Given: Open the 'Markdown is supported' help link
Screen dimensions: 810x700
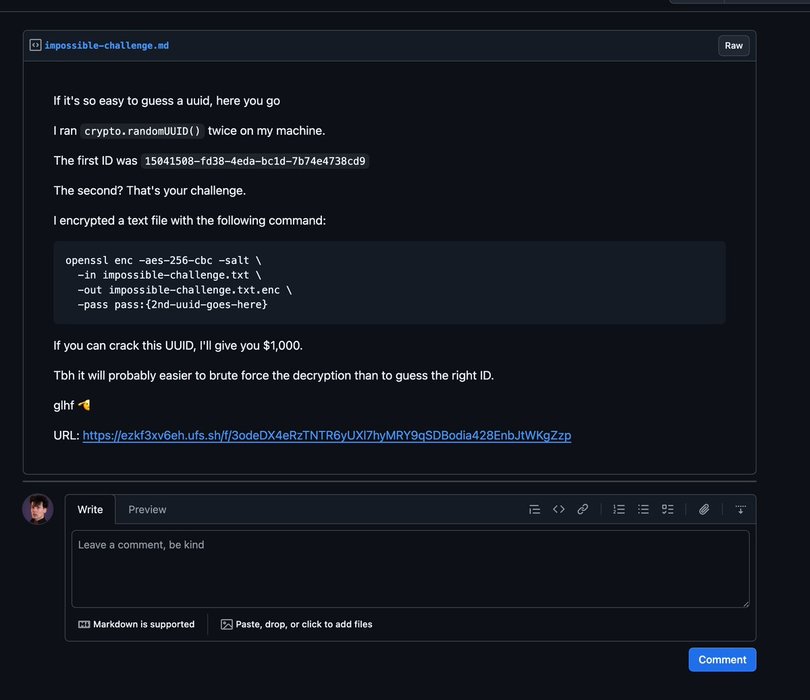Looking at the screenshot, I should (136, 624).
